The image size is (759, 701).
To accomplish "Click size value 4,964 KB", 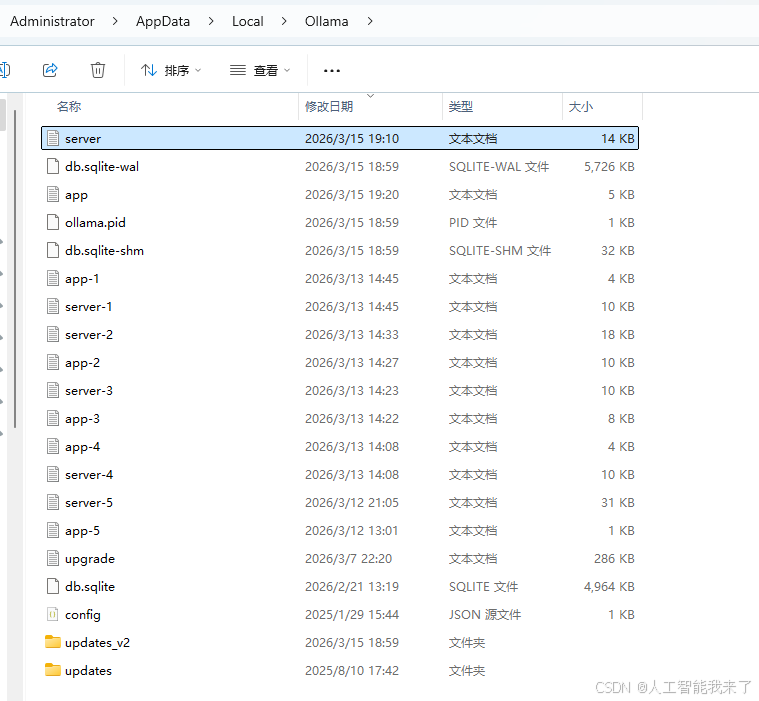I will (609, 587).
